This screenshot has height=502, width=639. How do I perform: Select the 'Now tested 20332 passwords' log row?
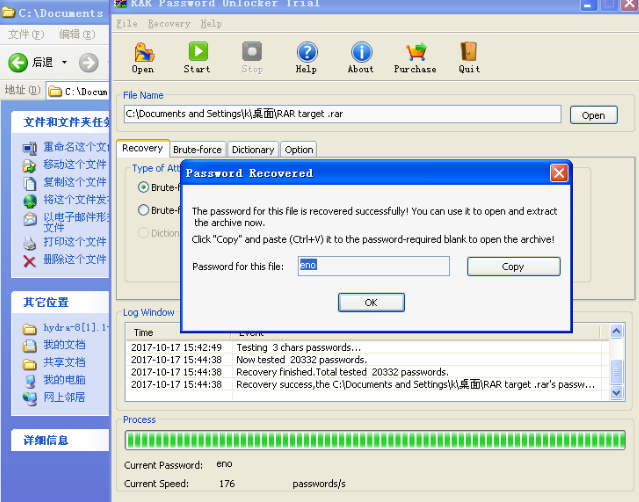[x=364, y=360]
